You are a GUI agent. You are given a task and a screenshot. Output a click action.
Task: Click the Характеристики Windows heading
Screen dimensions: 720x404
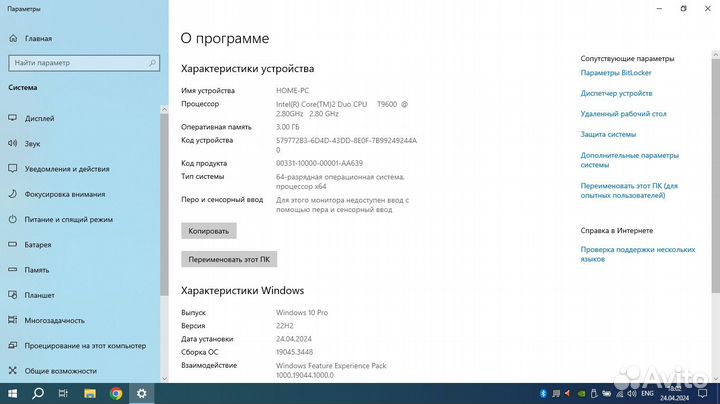(242, 291)
